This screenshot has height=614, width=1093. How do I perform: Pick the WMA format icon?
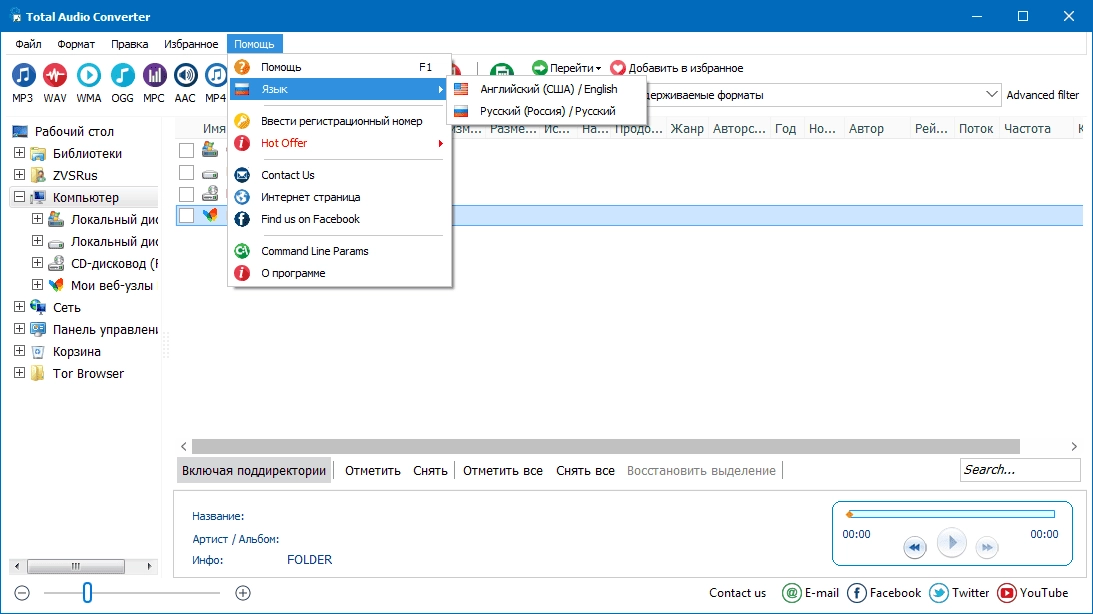(89, 82)
